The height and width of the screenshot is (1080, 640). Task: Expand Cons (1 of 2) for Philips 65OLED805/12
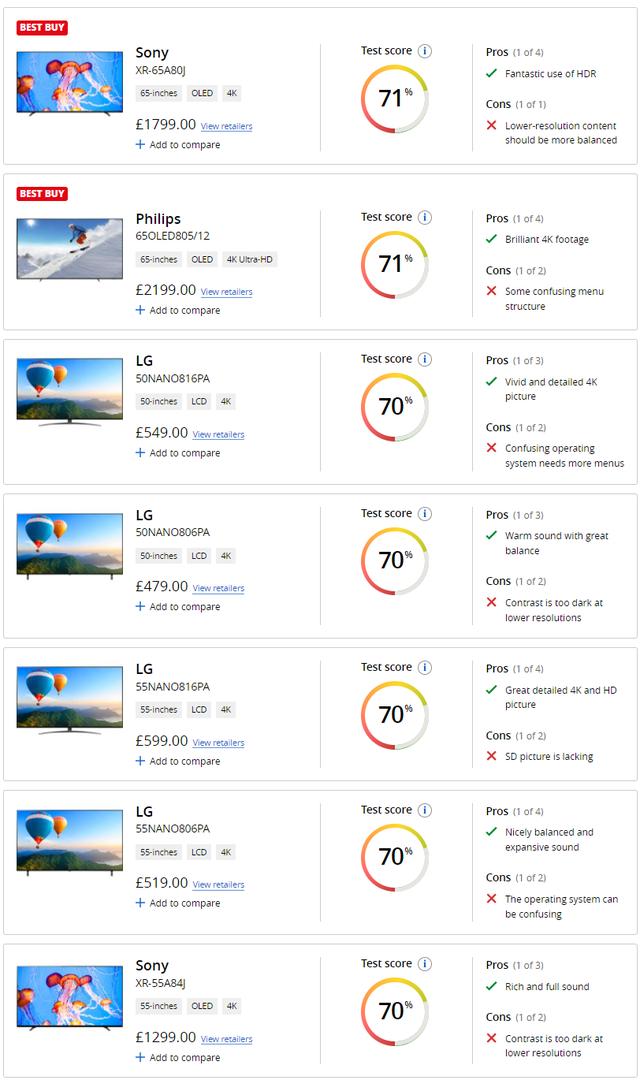[x=515, y=271]
